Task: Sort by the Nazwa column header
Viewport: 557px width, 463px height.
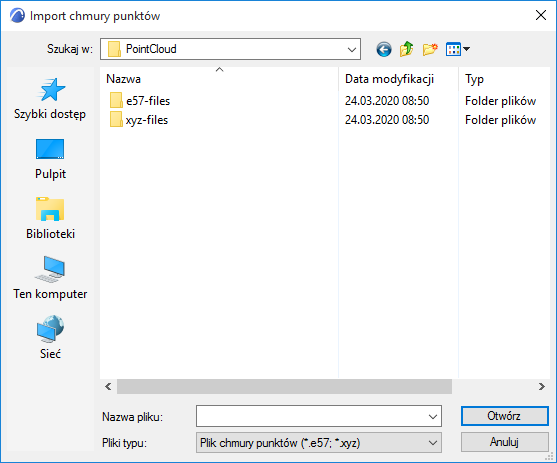Action: pyautogui.click(x=219, y=79)
